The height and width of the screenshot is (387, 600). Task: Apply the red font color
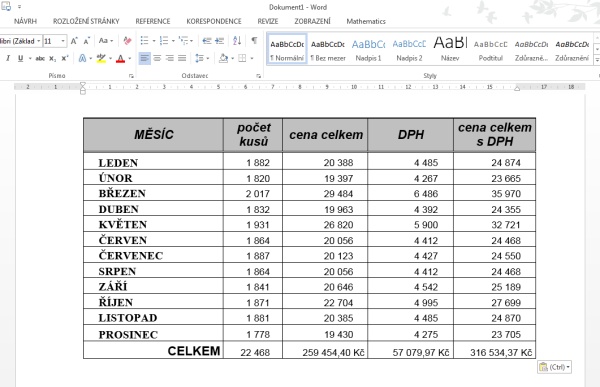coord(121,58)
